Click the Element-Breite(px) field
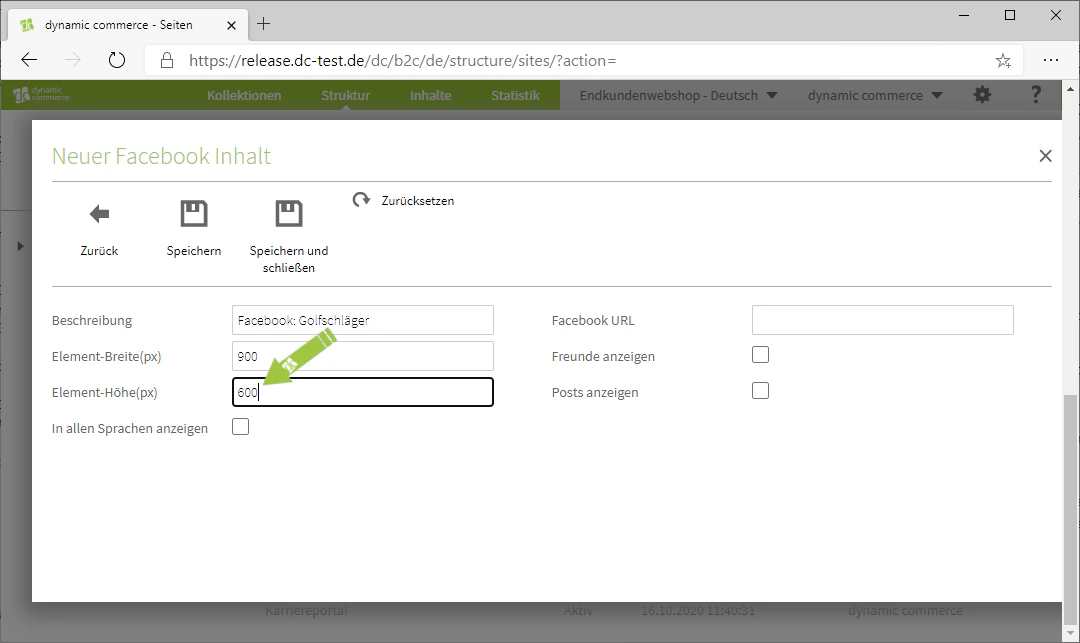This screenshot has width=1080, height=643. pyautogui.click(x=363, y=356)
